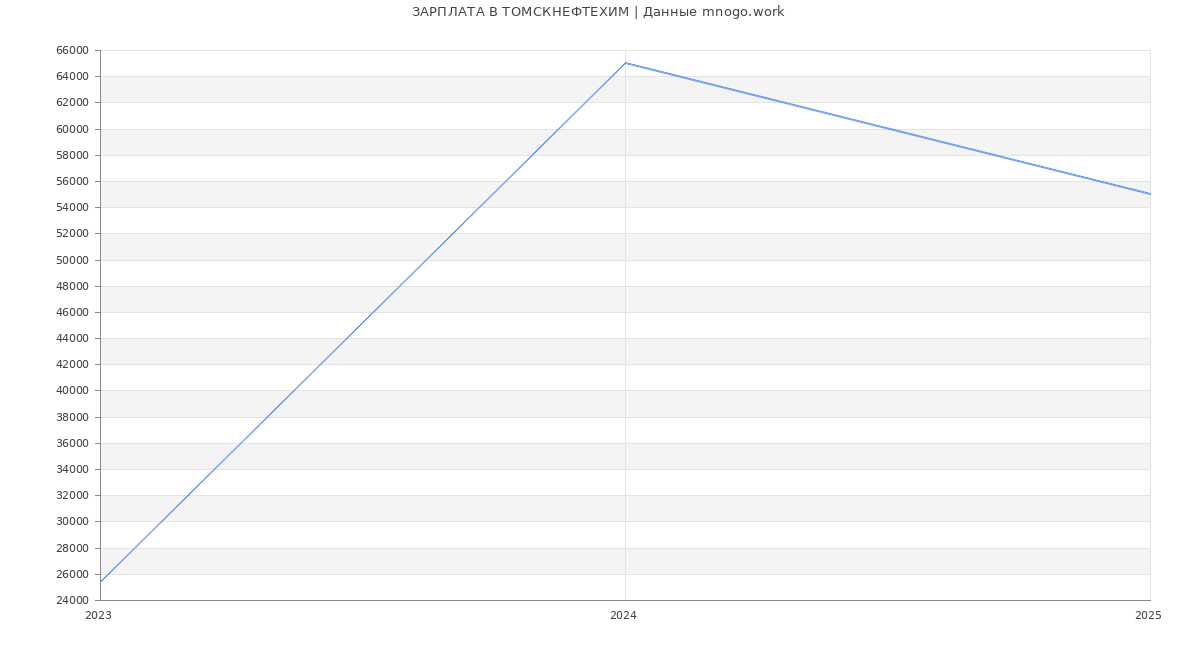Click the 32000 y-axis value
This screenshot has width=1200, height=650.
coord(72,496)
